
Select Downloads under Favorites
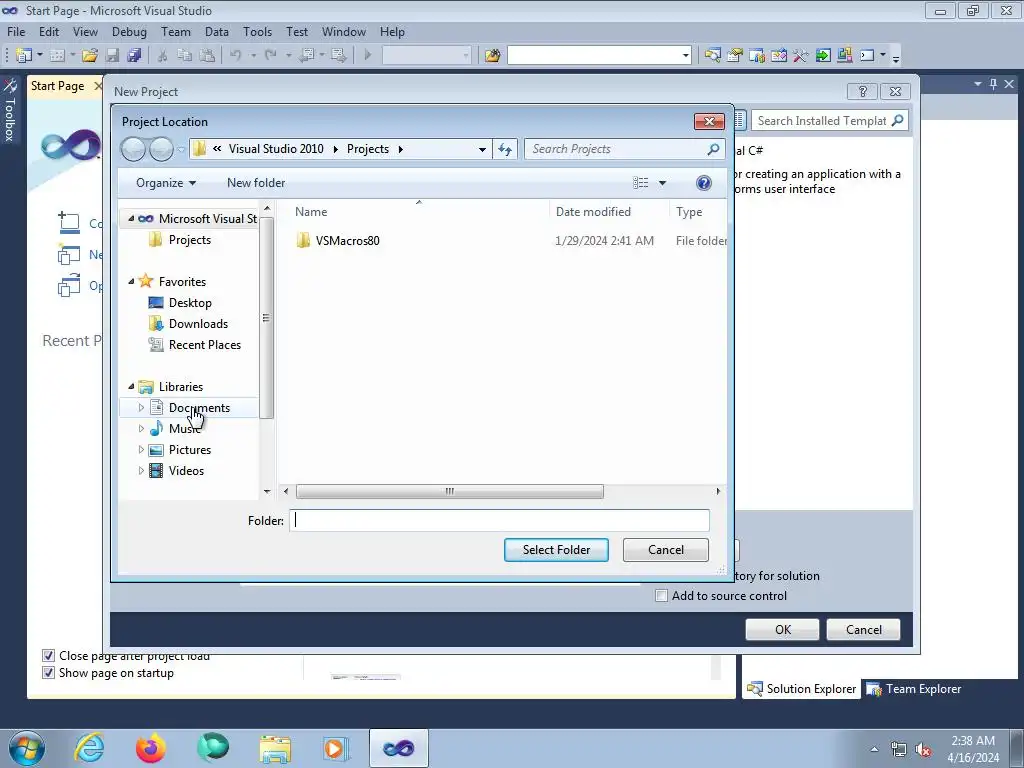(x=198, y=324)
